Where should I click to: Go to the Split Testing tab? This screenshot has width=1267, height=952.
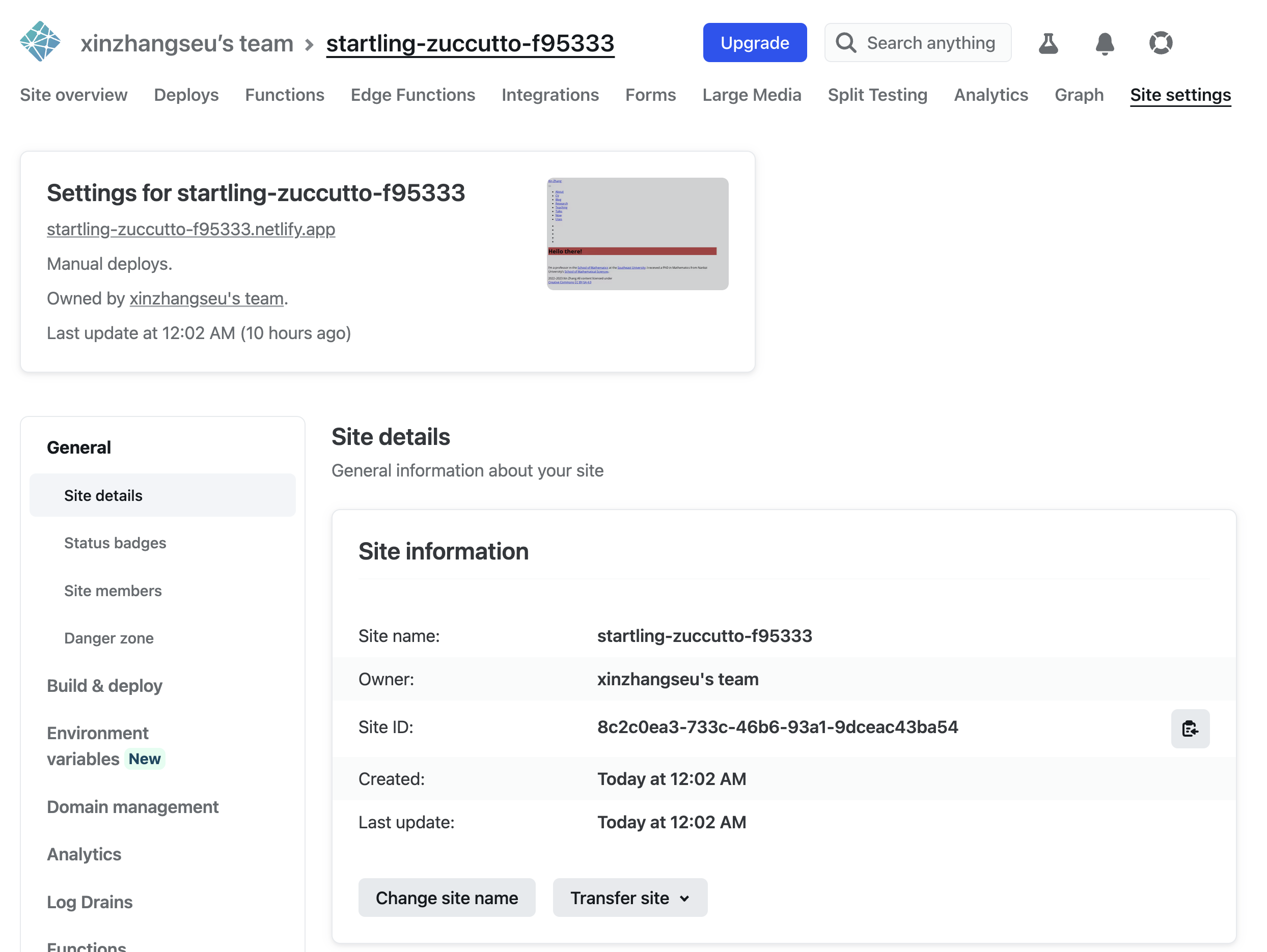tap(877, 95)
